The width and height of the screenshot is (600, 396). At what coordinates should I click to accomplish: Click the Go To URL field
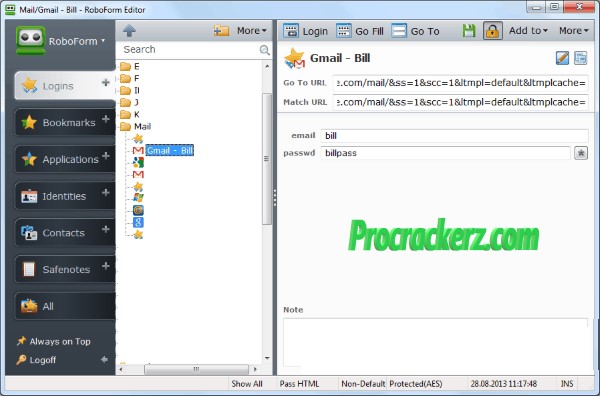click(461, 83)
